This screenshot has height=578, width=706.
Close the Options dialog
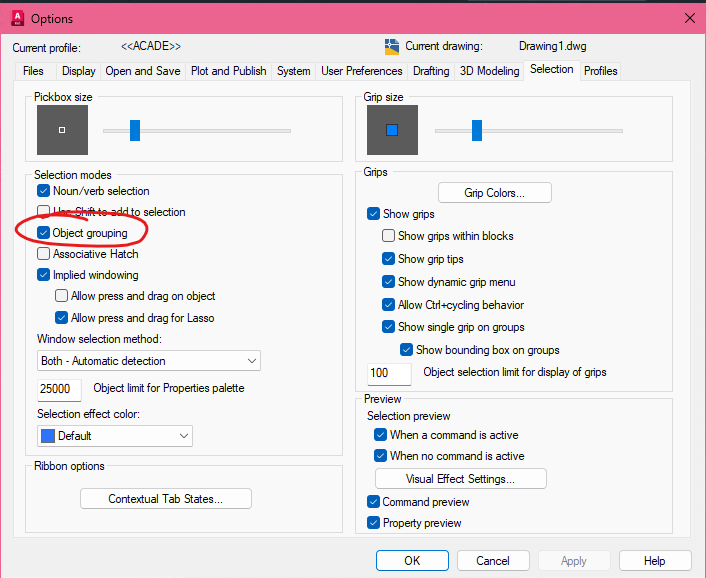tap(689, 18)
